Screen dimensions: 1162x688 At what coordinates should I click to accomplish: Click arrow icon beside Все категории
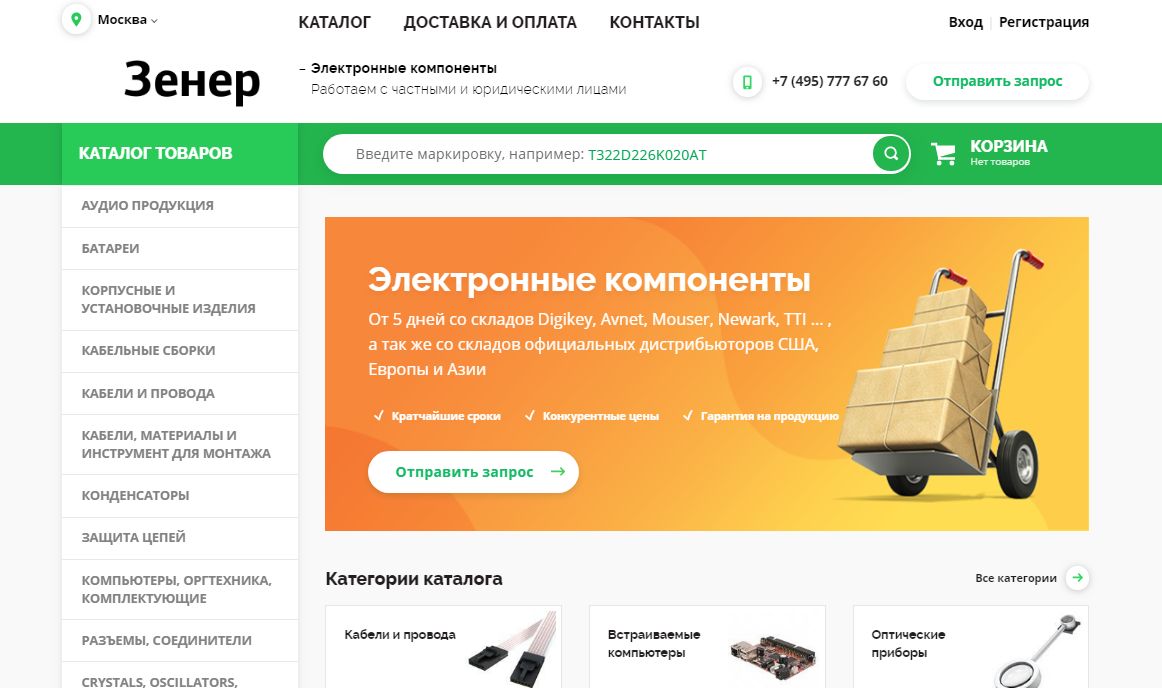coord(1077,578)
